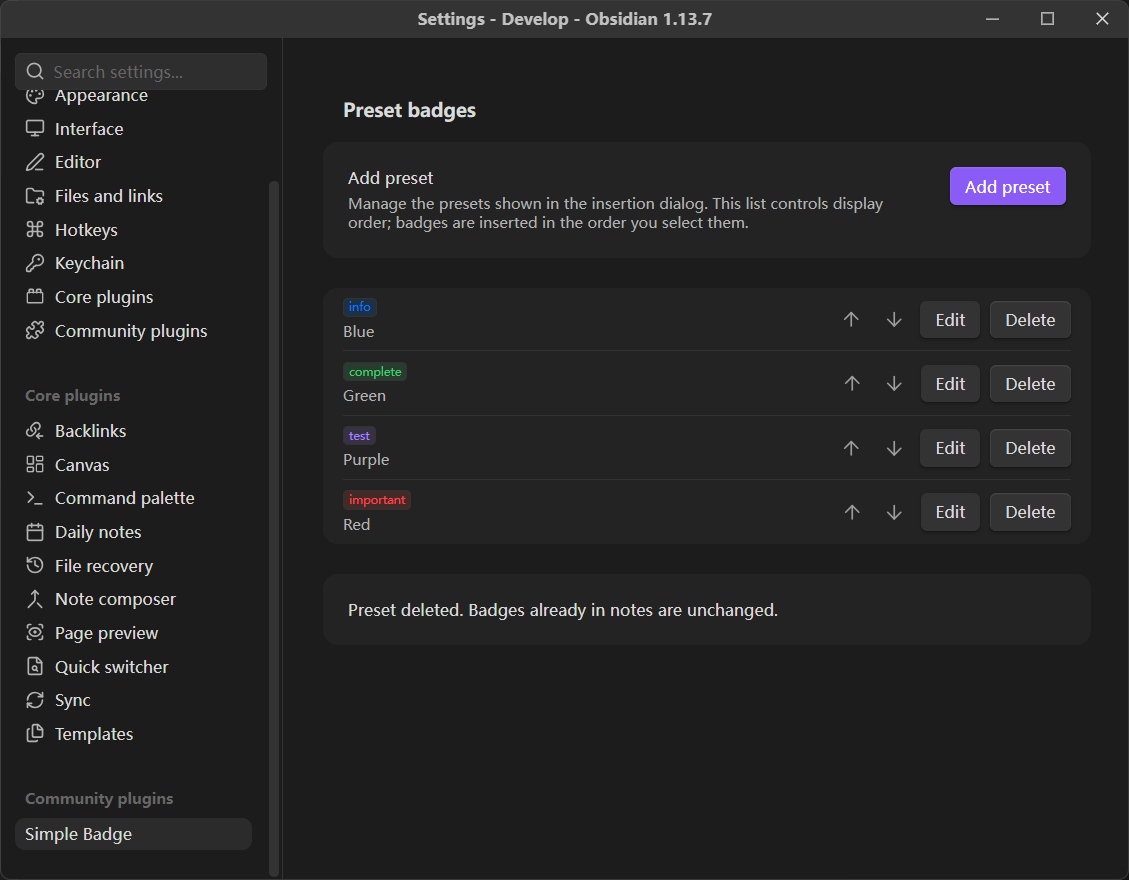Move the complete badge preset down
This screenshot has width=1129, height=880.
tap(894, 383)
